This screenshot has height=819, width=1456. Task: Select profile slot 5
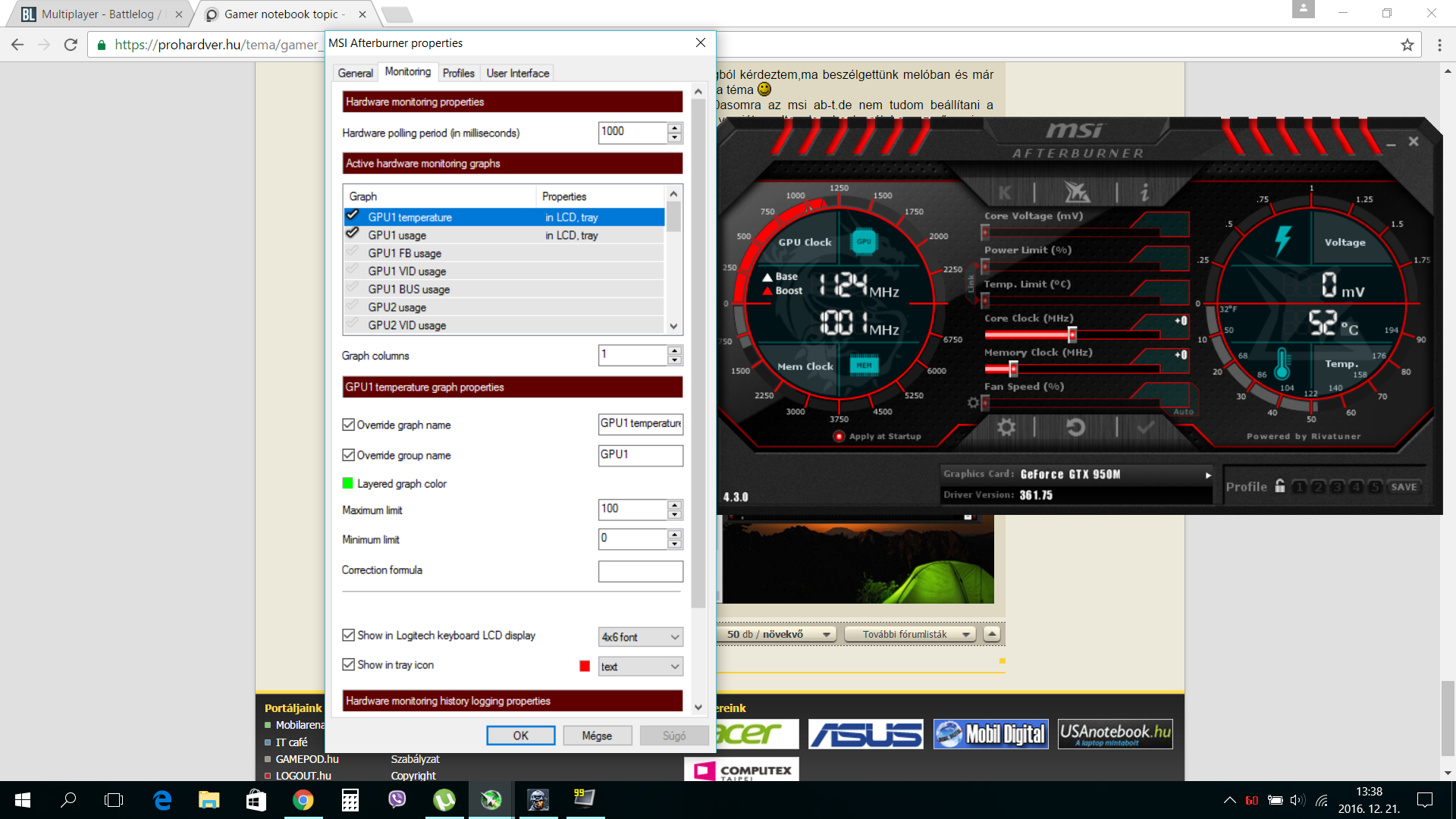[x=1375, y=487]
